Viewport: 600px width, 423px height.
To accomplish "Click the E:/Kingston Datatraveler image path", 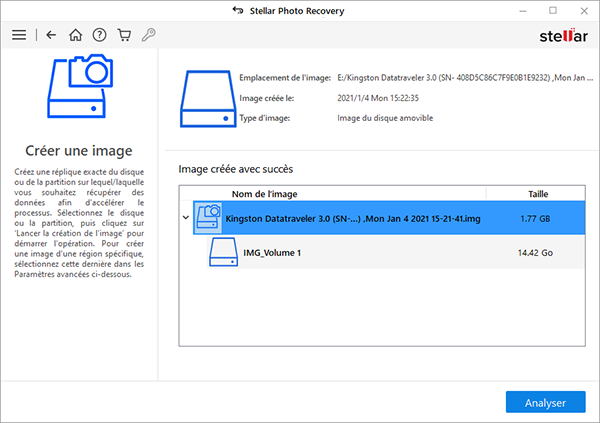I will [465, 78].
